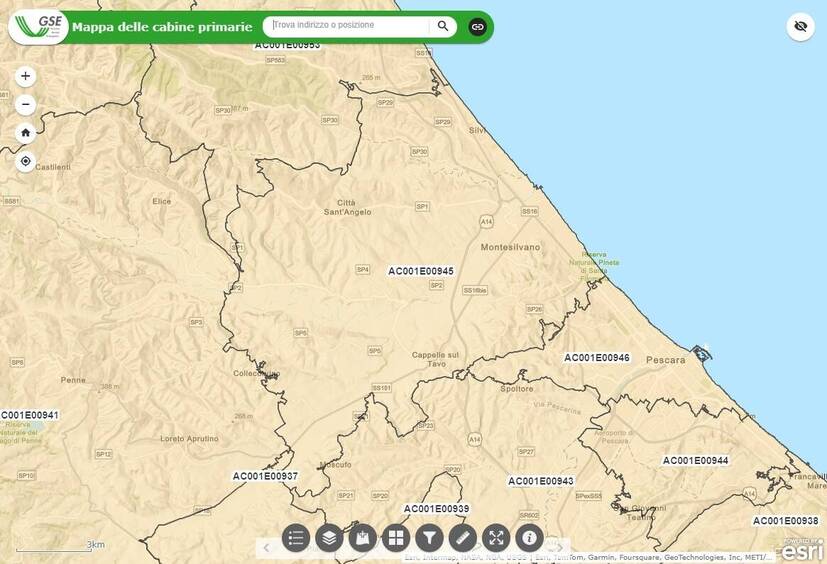Image resolution: width=827 pixels, height=564 pixels.
Task: Toggle the visibility eye icon
Action: pyautogui.click(x=800, y=27)
